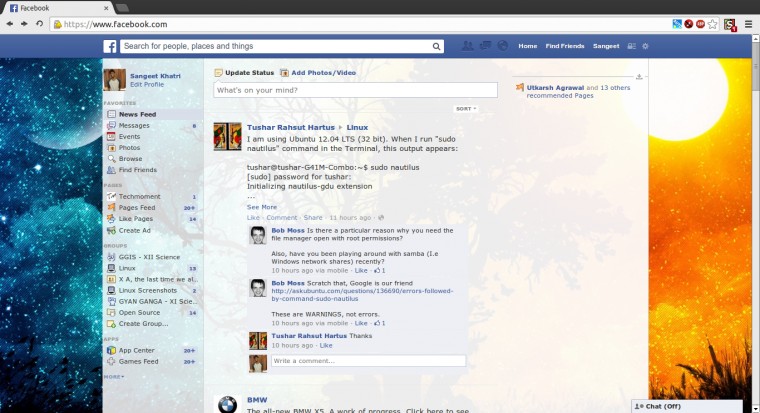
Task: Open the Chrome hamburger menu
Action: (x=748, y=24)
